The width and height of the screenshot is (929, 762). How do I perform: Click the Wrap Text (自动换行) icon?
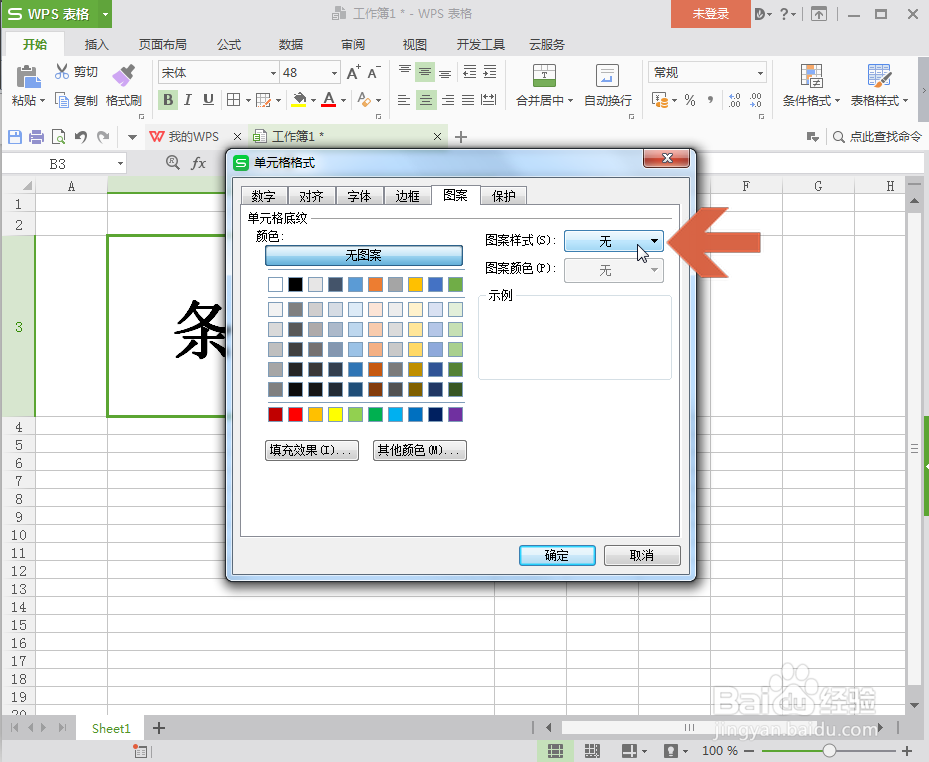[607, 76]
